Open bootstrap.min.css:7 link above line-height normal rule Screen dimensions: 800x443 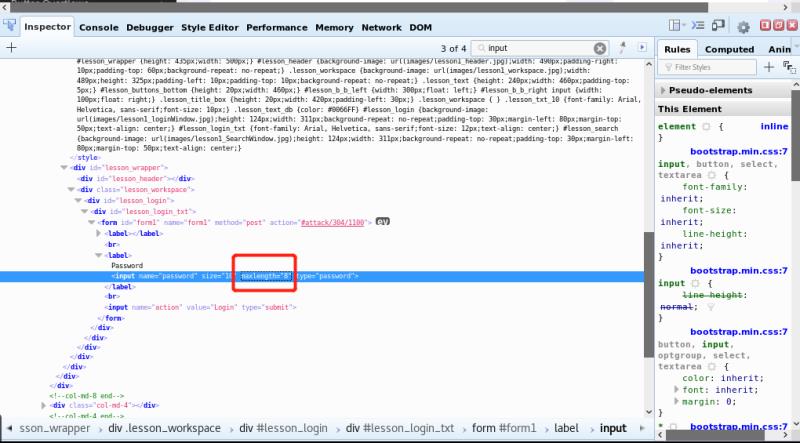(739, 270)
